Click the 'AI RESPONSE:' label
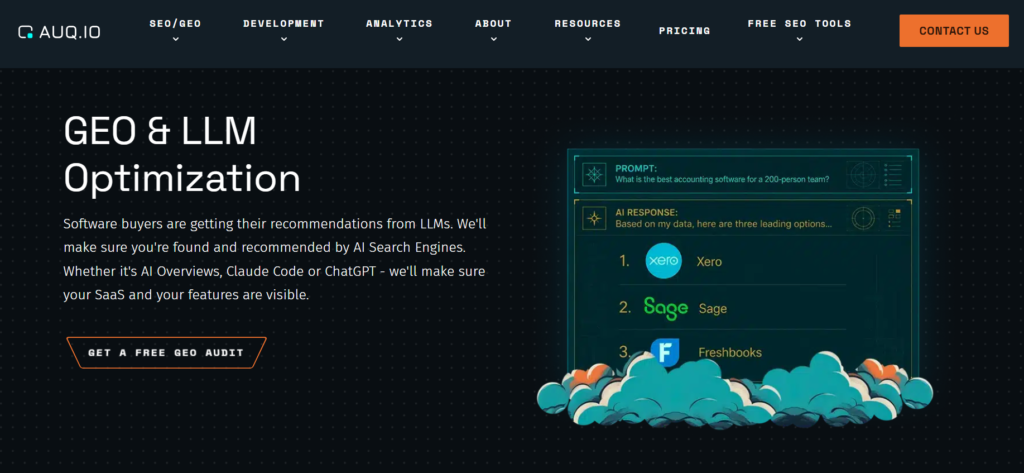 (647, 212)
